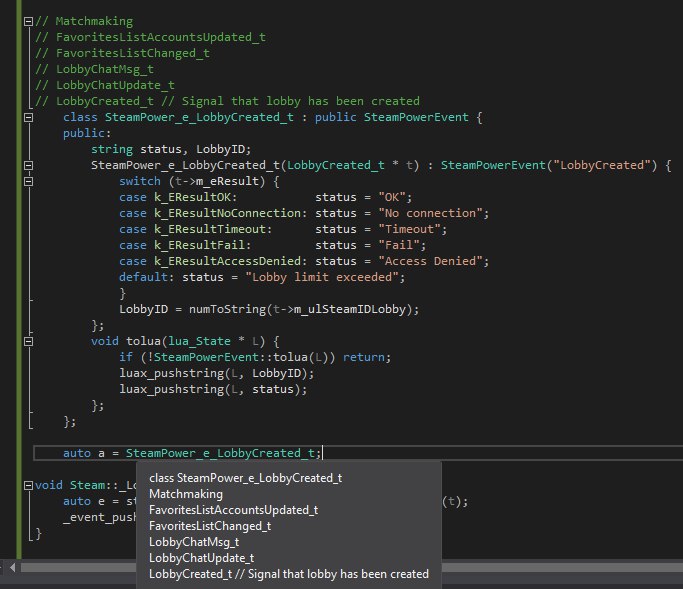
Task: Collapse the SteamPower_e_LobbyCreated_t class definition
Action: click(x=28, y=117)
